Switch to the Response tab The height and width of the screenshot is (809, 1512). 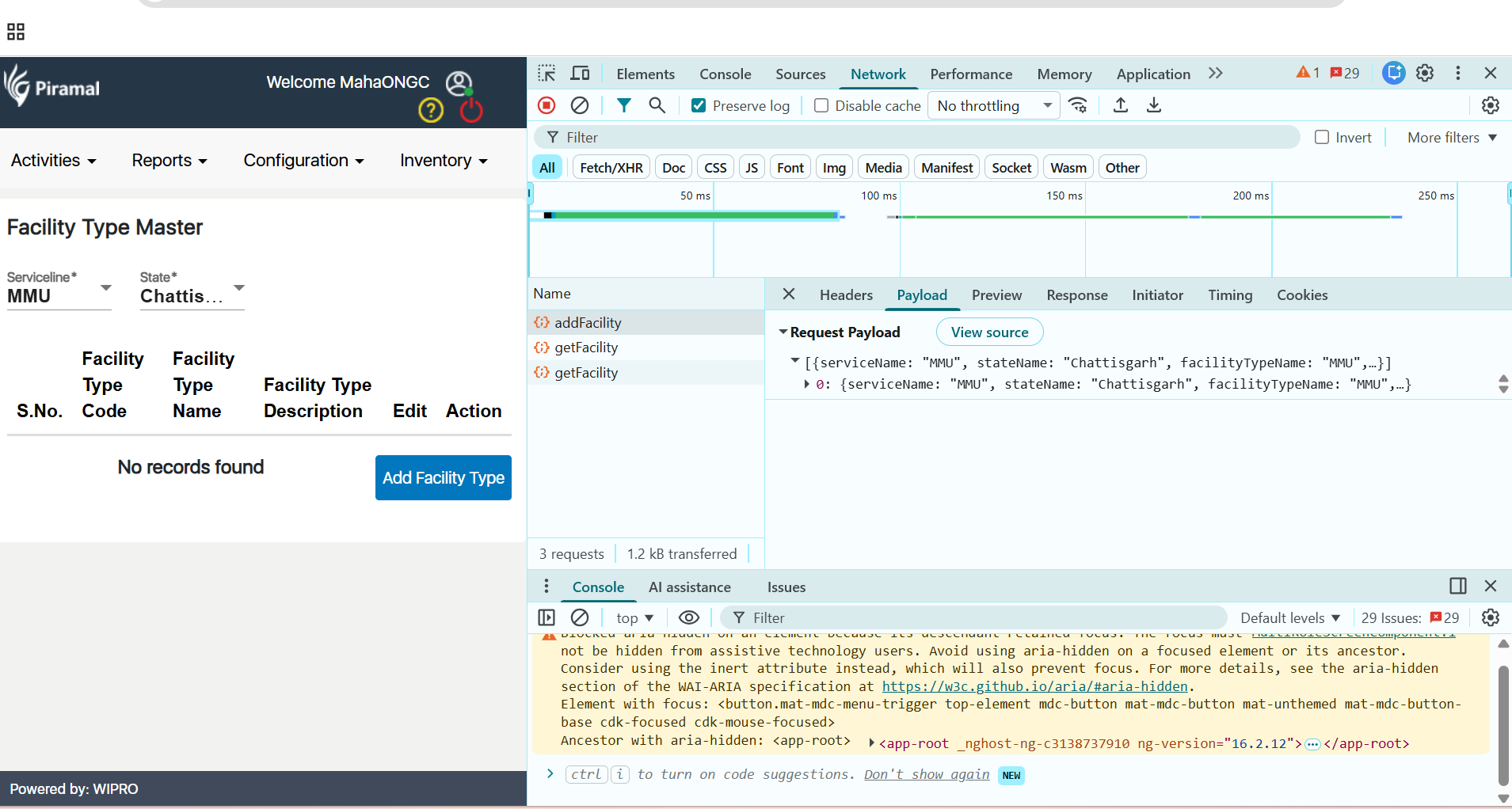1076,295
